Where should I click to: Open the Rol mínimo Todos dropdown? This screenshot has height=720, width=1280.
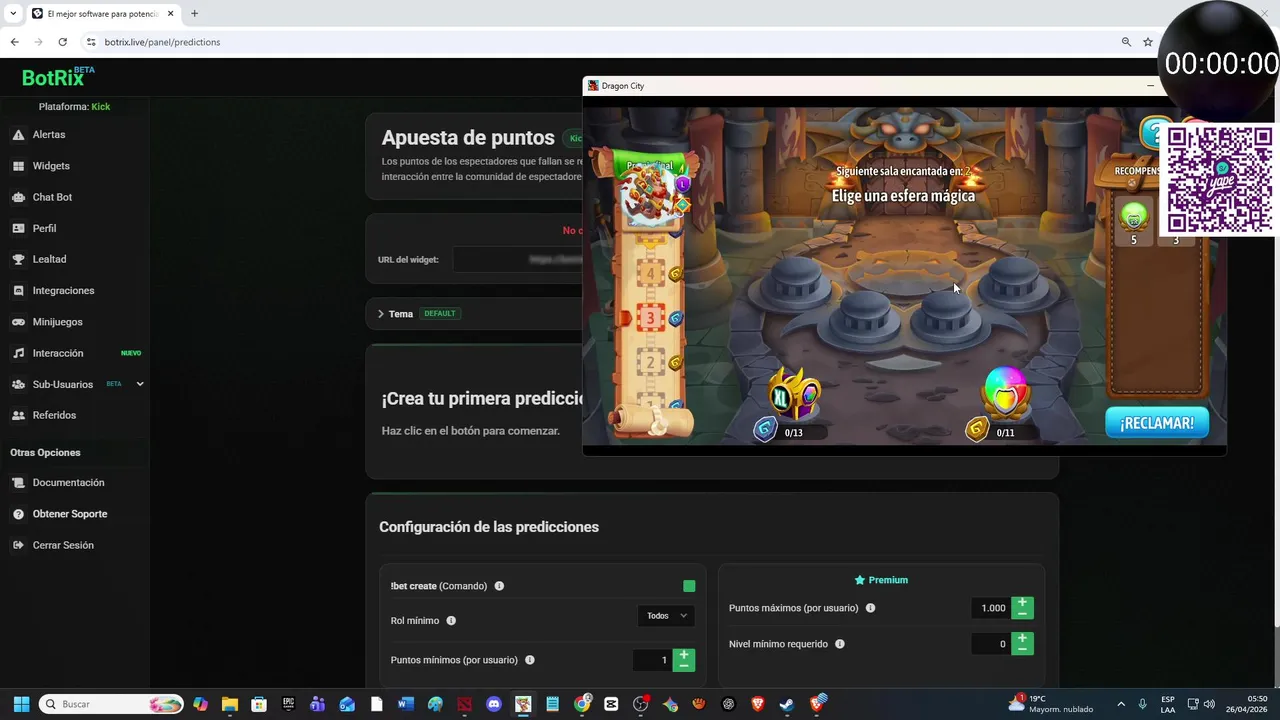666,616
